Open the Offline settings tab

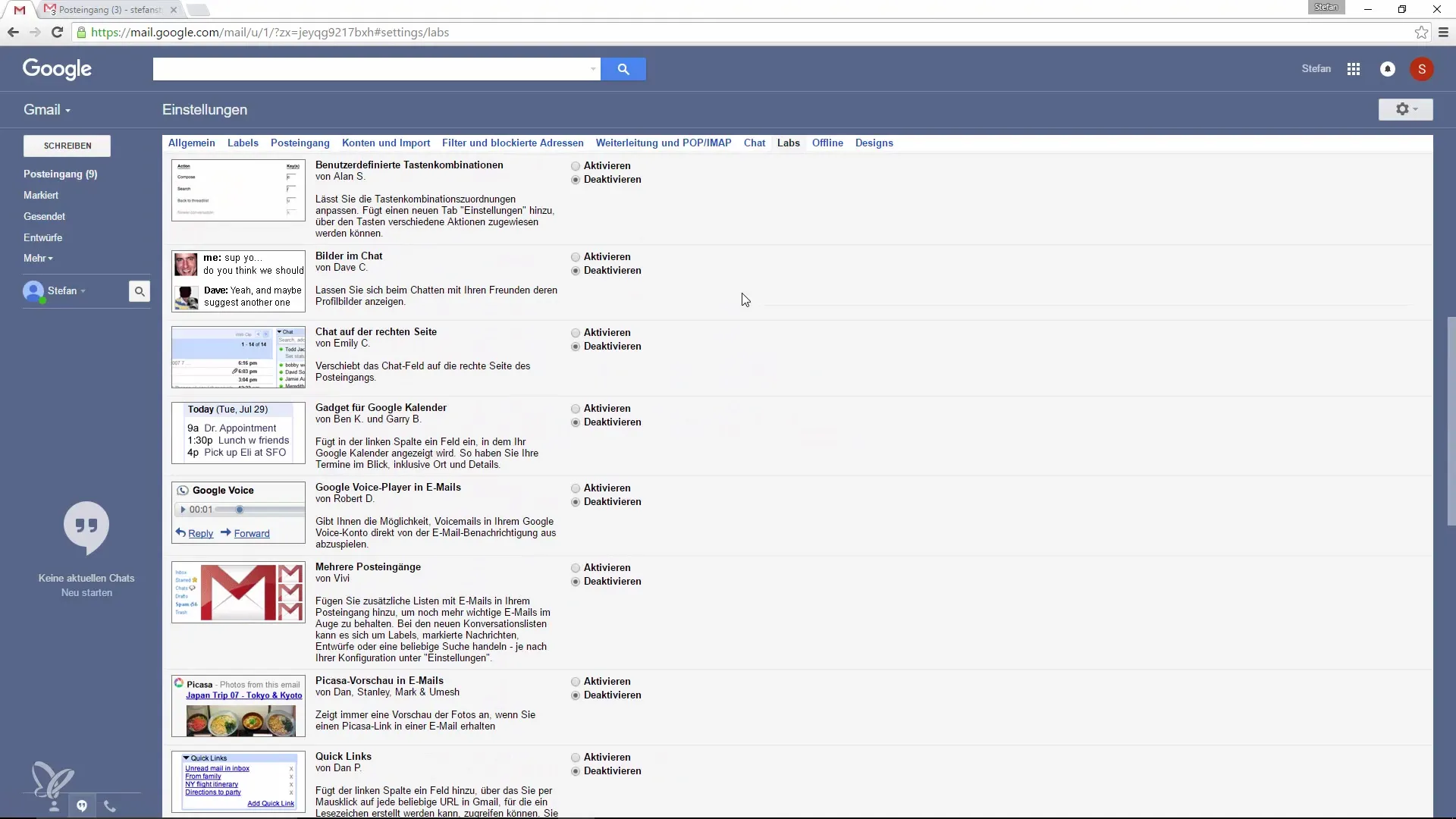[827, 143]
